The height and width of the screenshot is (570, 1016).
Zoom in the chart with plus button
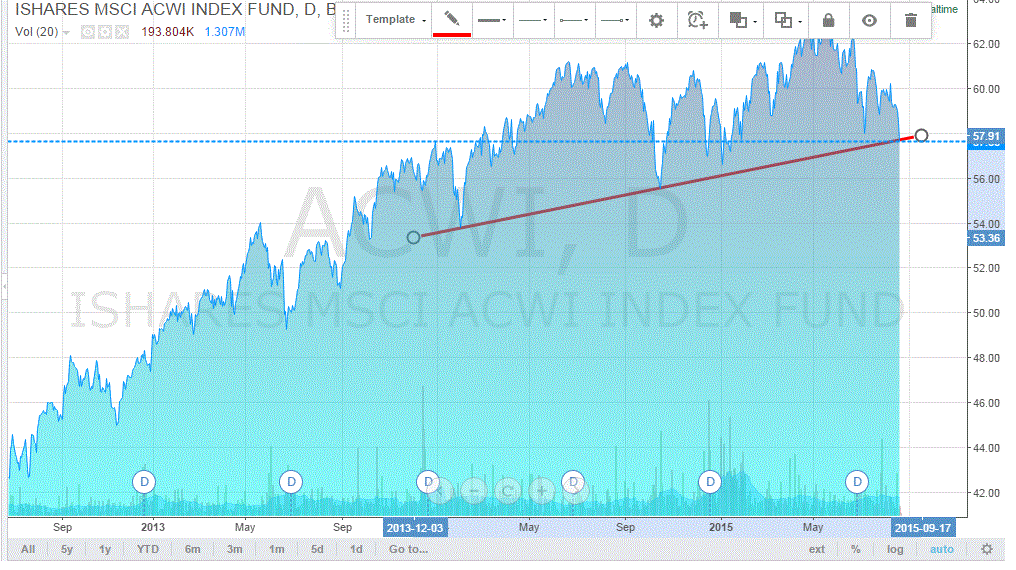[x=541, y=491]
